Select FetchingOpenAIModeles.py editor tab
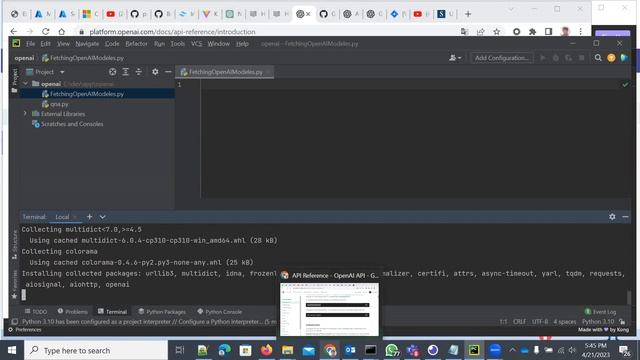The height and width of the screenshot is (360, 640). [x=225, y=72]
